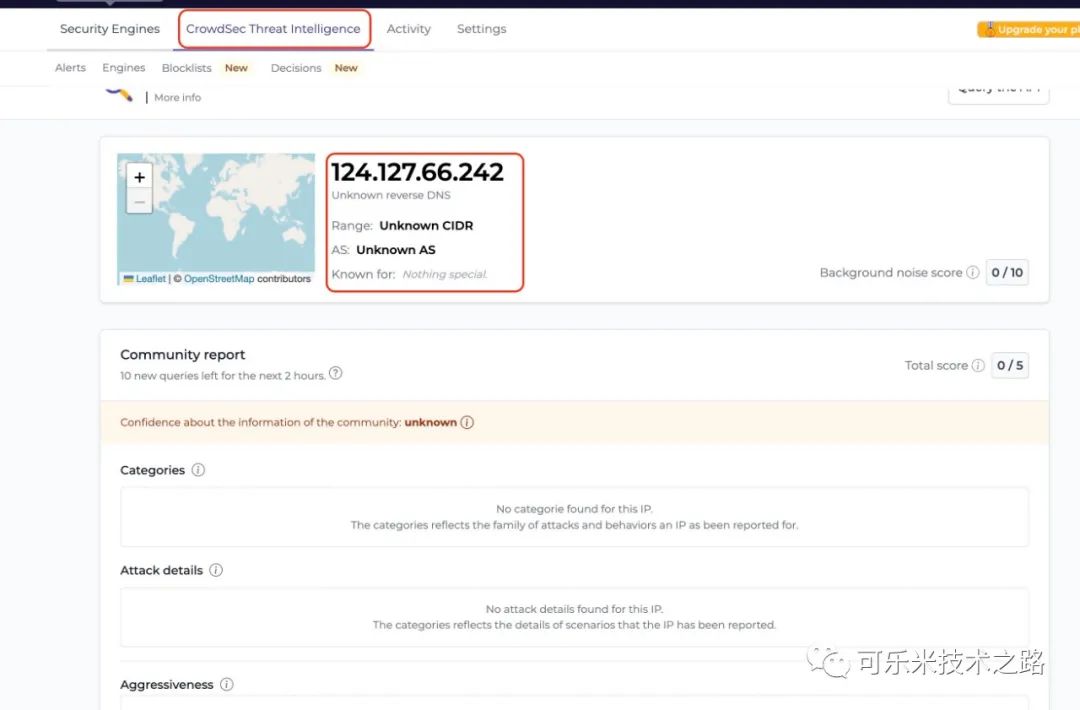Click the world map thumbnail

(x=216, y=219)
